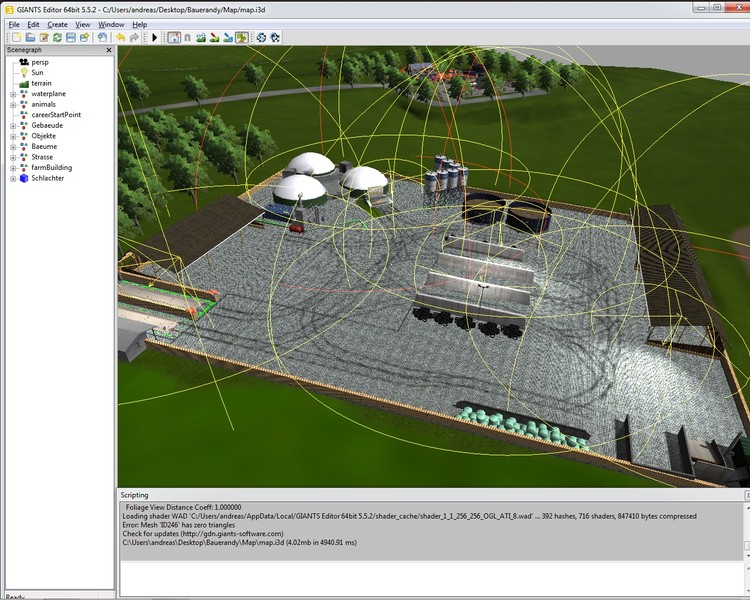Select the terrain node
Viewport: 750px width, 600px height.
[42, 83]
